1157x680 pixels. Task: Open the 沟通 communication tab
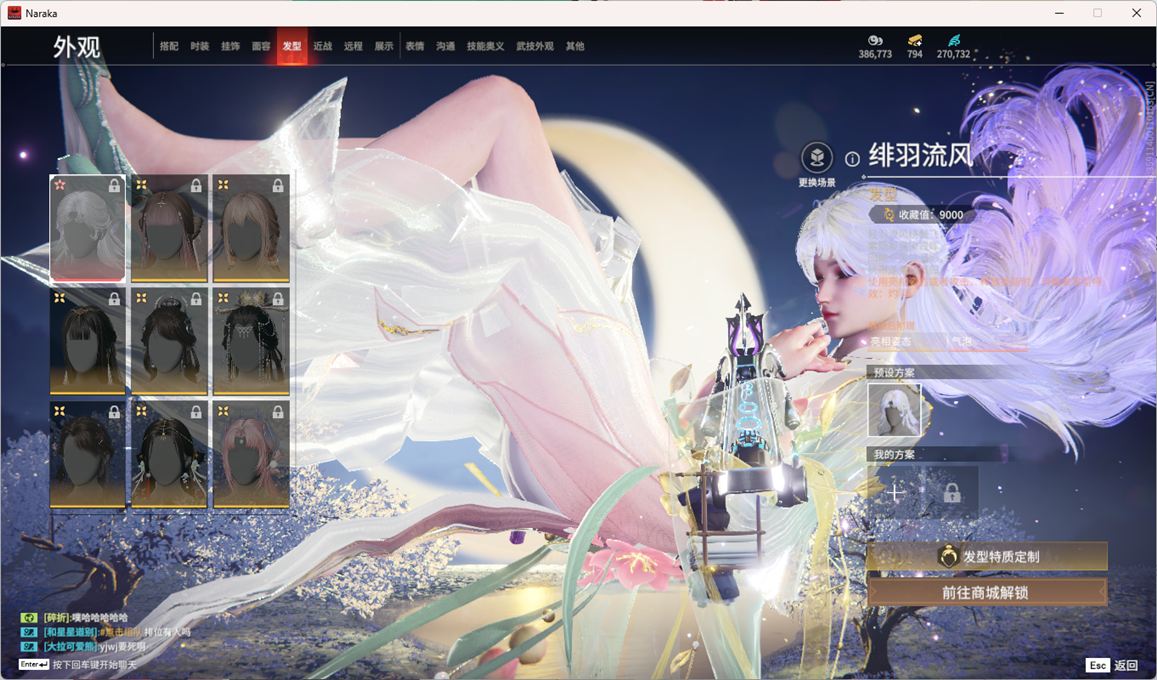(x=446, y=46)
